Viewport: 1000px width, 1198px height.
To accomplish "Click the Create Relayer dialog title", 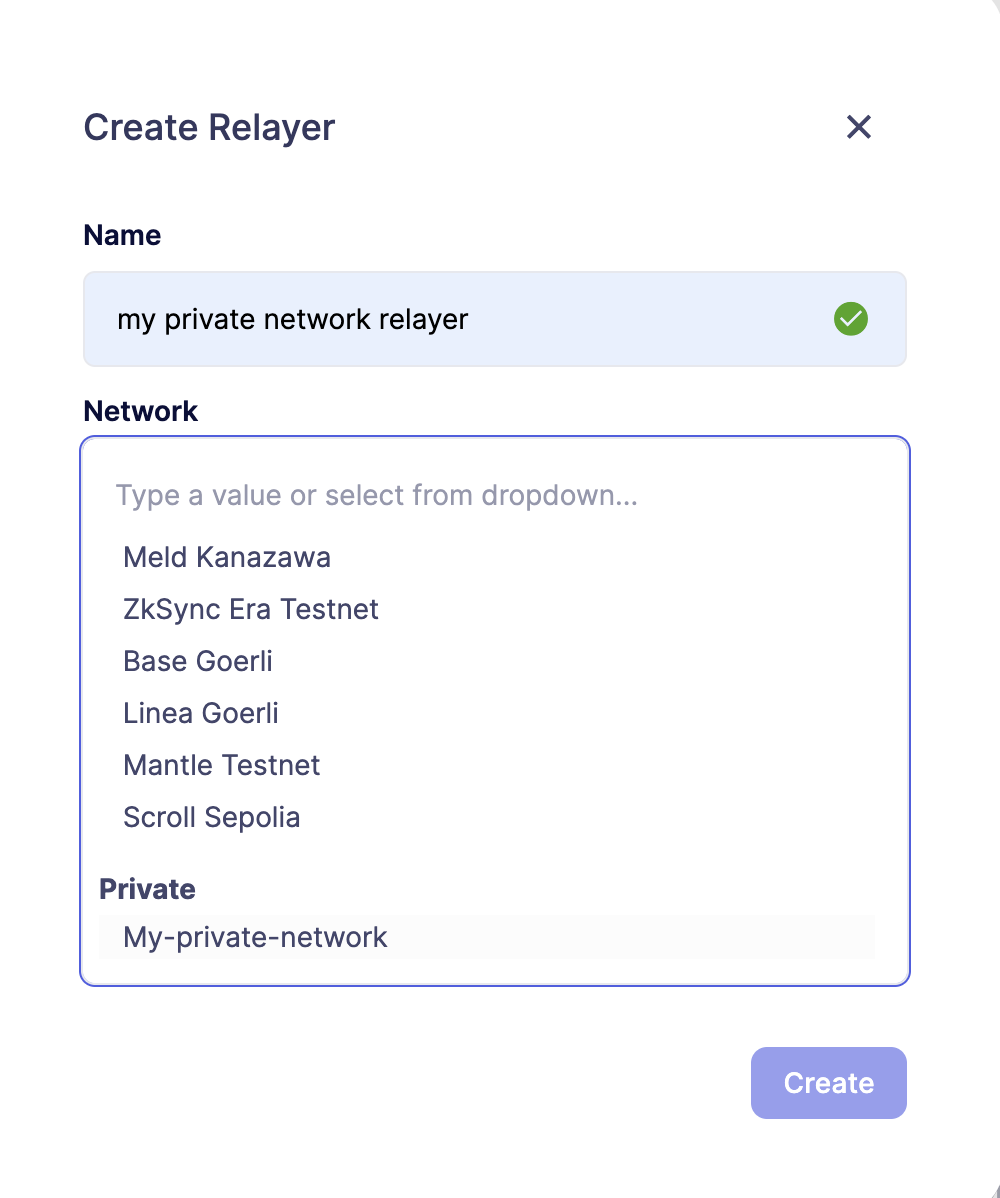I will 209,127.
